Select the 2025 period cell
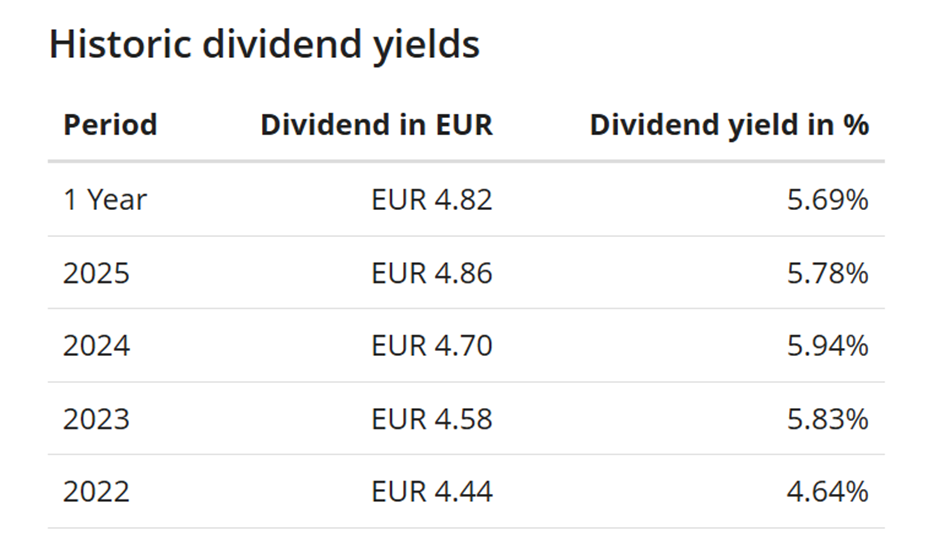The width and height of the screenshot is (945, 558). tap(96, 273)
